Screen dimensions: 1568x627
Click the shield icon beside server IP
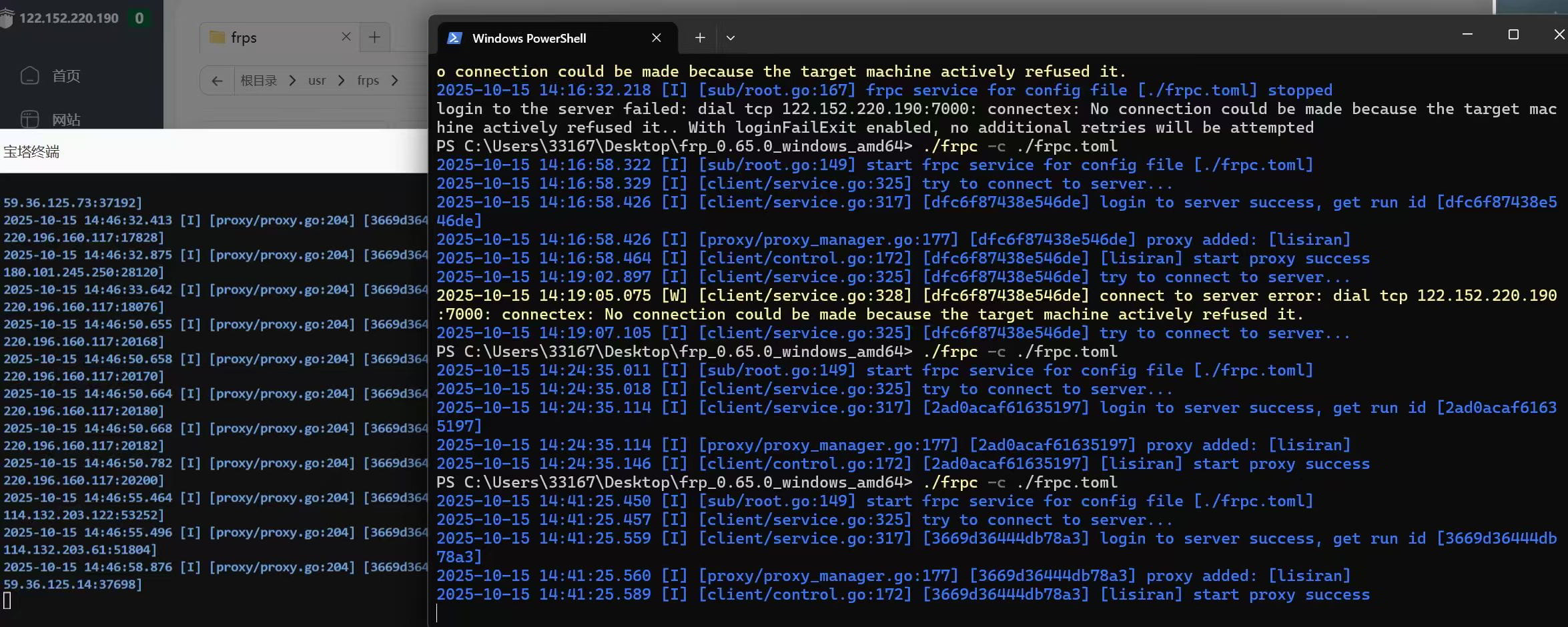7,19
